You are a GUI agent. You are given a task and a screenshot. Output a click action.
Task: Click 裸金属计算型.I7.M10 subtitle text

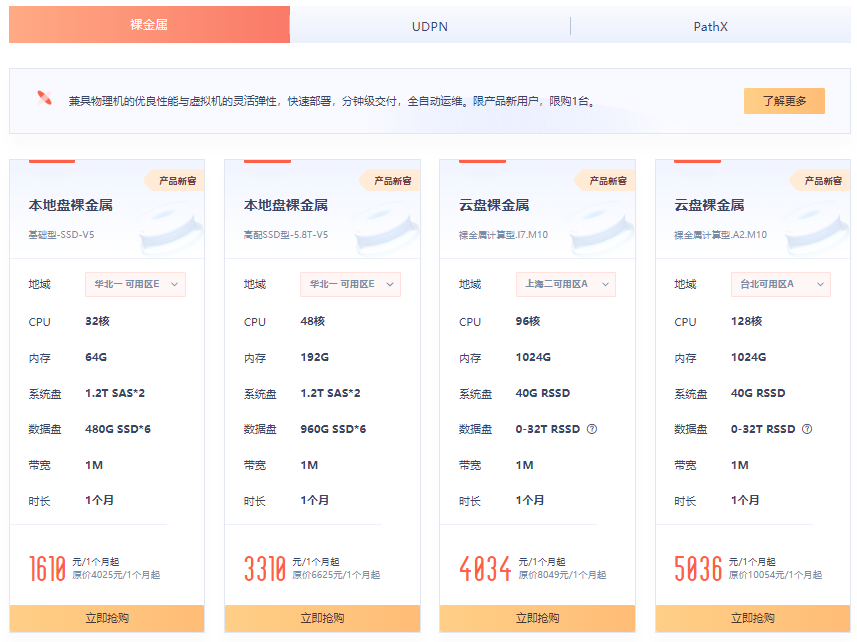point(503,235)
